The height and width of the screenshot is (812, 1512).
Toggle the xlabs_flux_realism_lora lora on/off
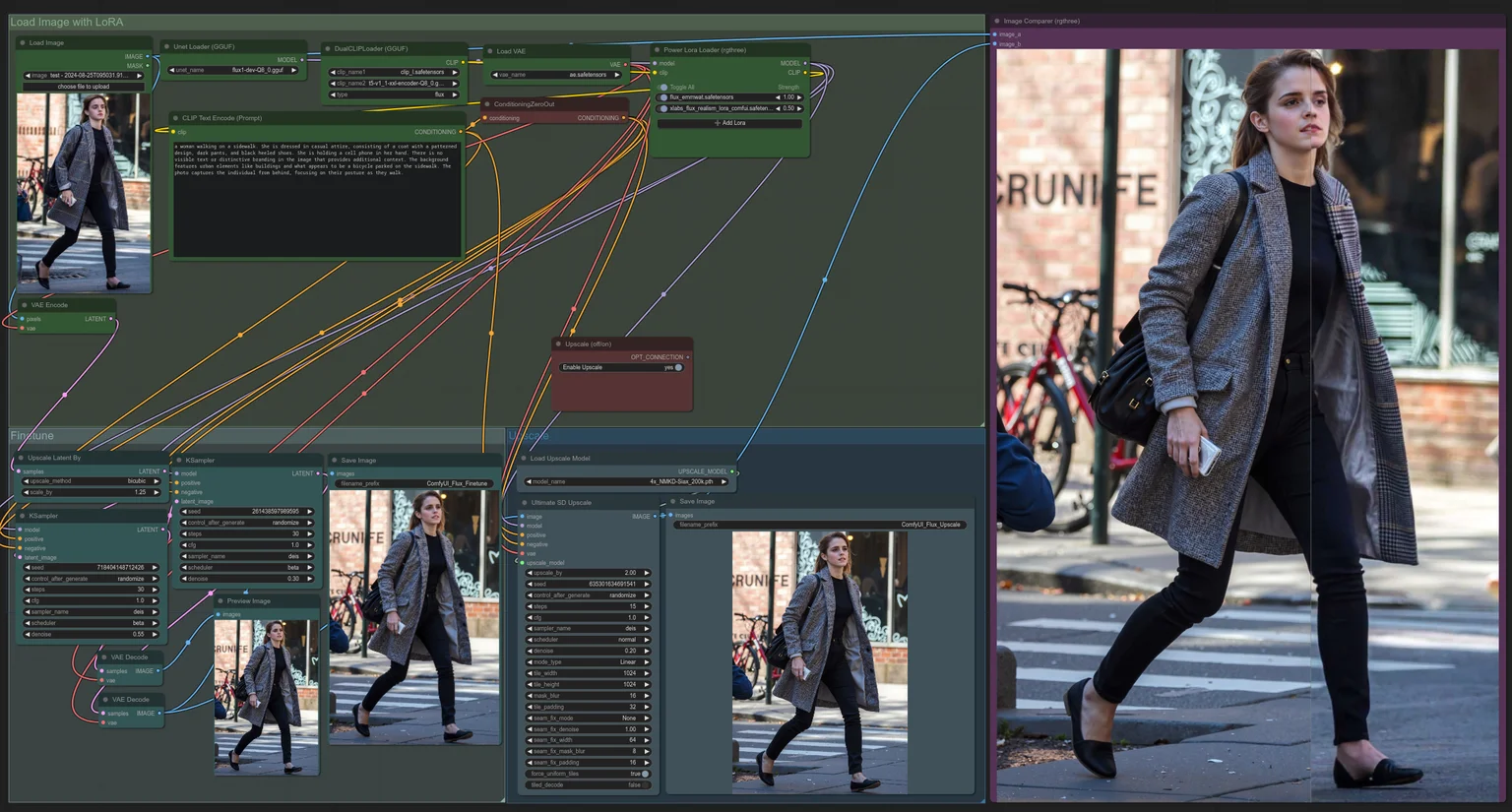pyautogui.click(x=663, y=108)
